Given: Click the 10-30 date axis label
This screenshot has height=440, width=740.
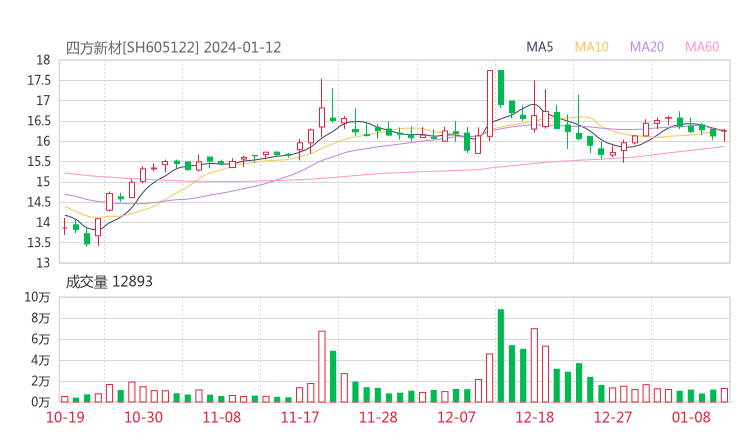Looking at the screenshot, I should 143,417.
